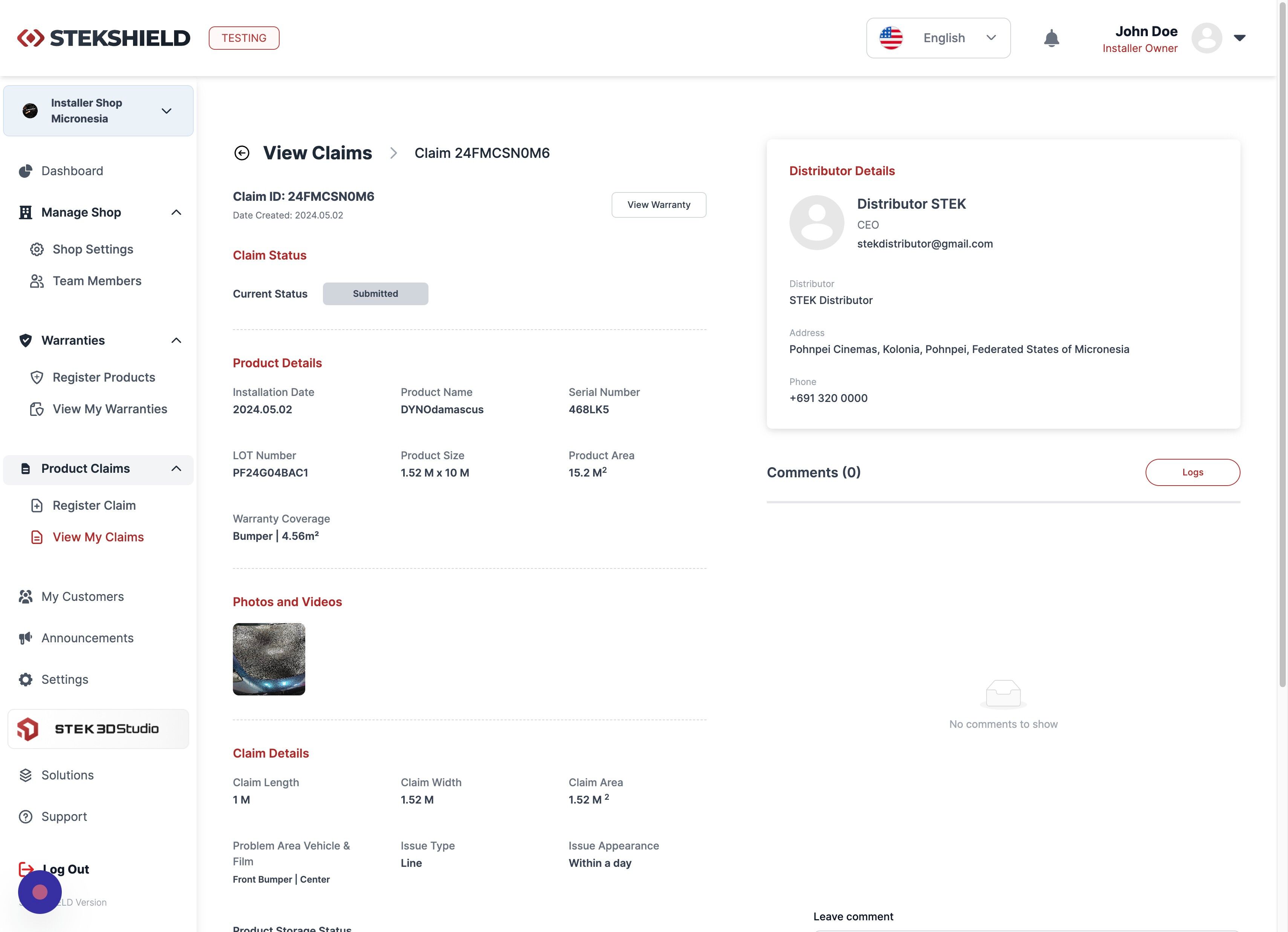Open the notifications bell
This screenshot has height=932, width=1288.
coord(1051,38)
